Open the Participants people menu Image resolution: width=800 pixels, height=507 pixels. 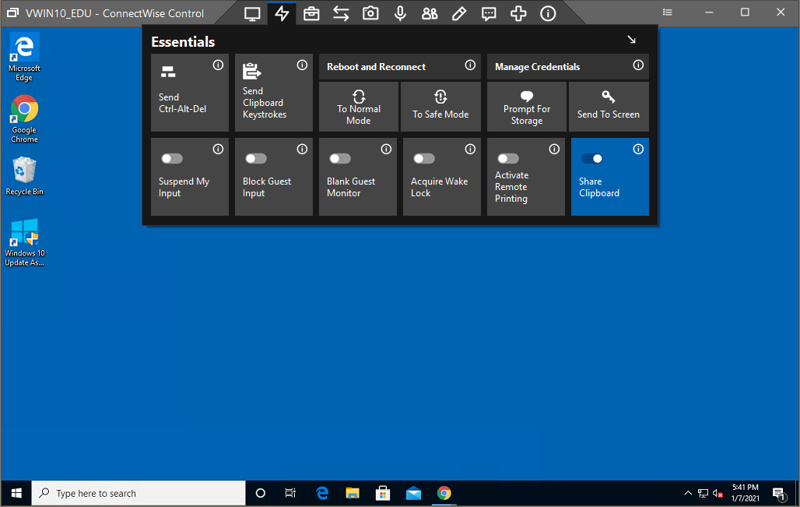tap(430, 14)
